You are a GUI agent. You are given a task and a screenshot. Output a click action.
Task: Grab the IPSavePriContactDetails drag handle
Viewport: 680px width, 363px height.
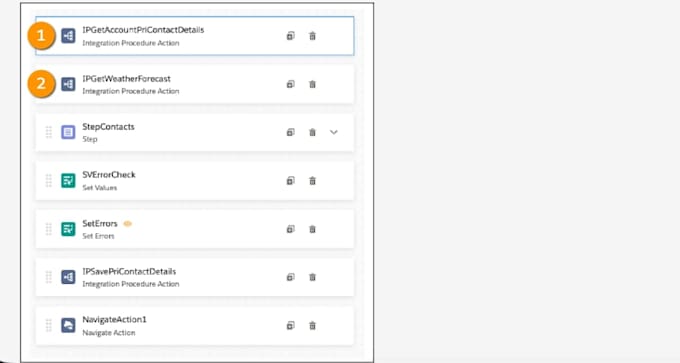(x=49, y=277)
